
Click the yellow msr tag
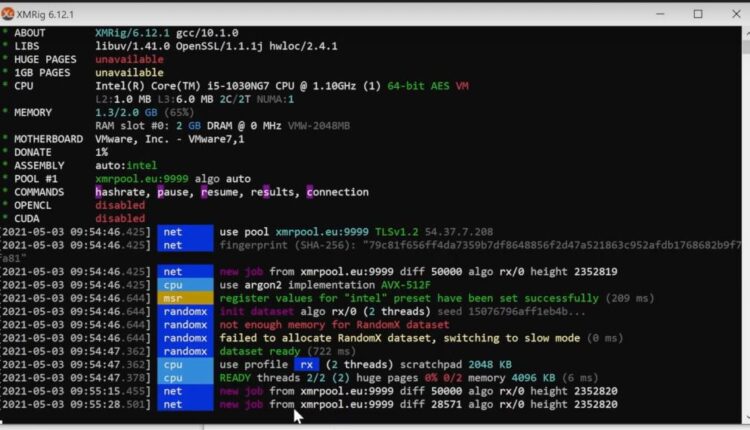185,298
